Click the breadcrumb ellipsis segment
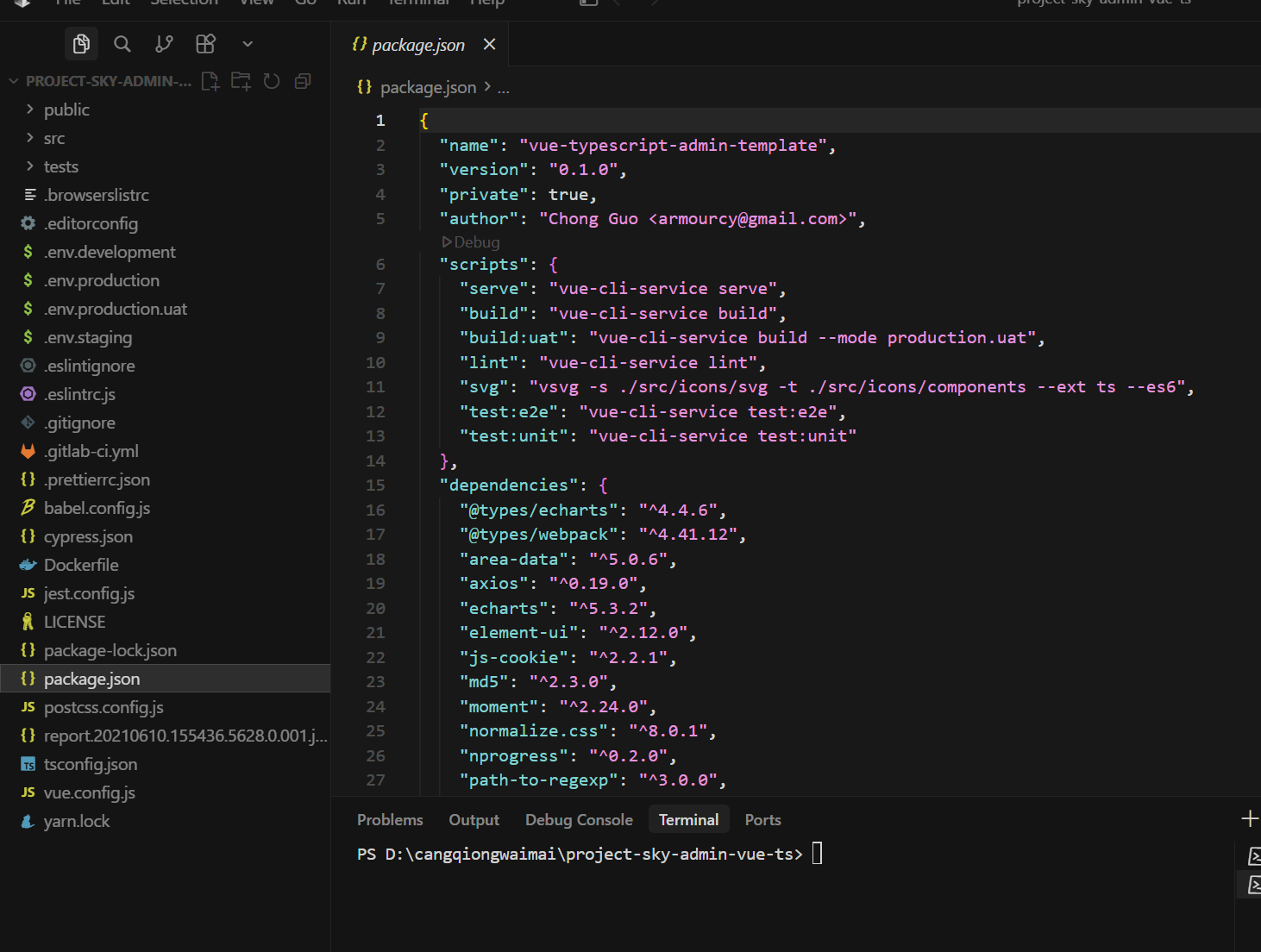 pyautogui.click(x=504, y=88)
